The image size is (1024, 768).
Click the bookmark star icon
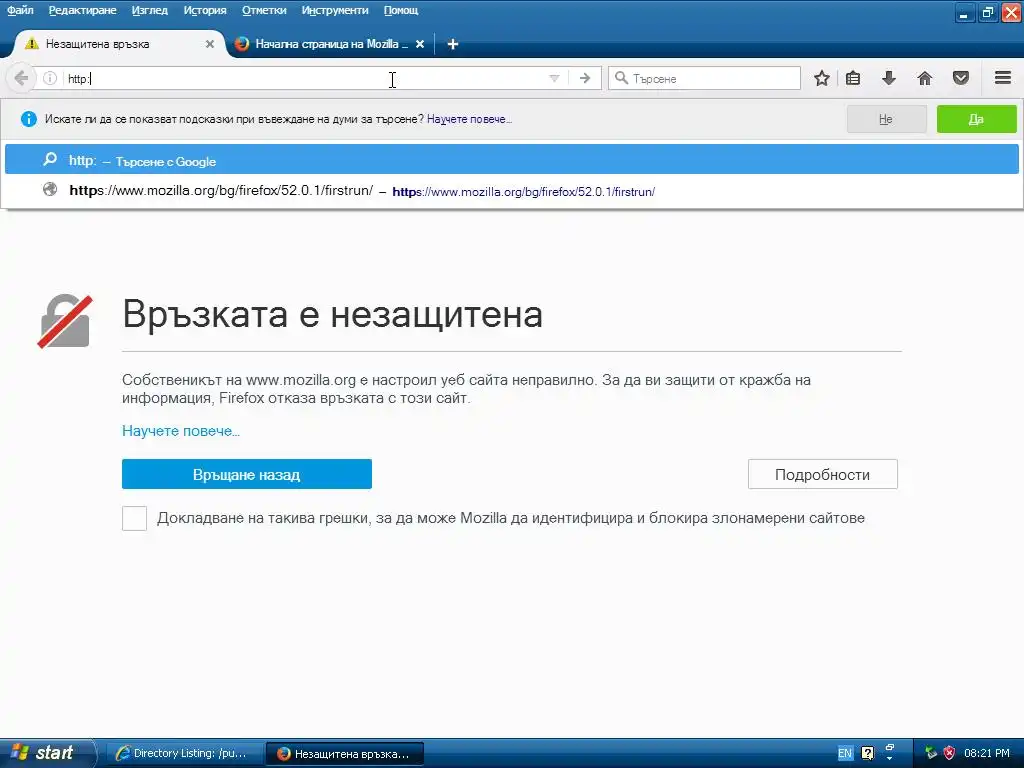pos(822,78)
